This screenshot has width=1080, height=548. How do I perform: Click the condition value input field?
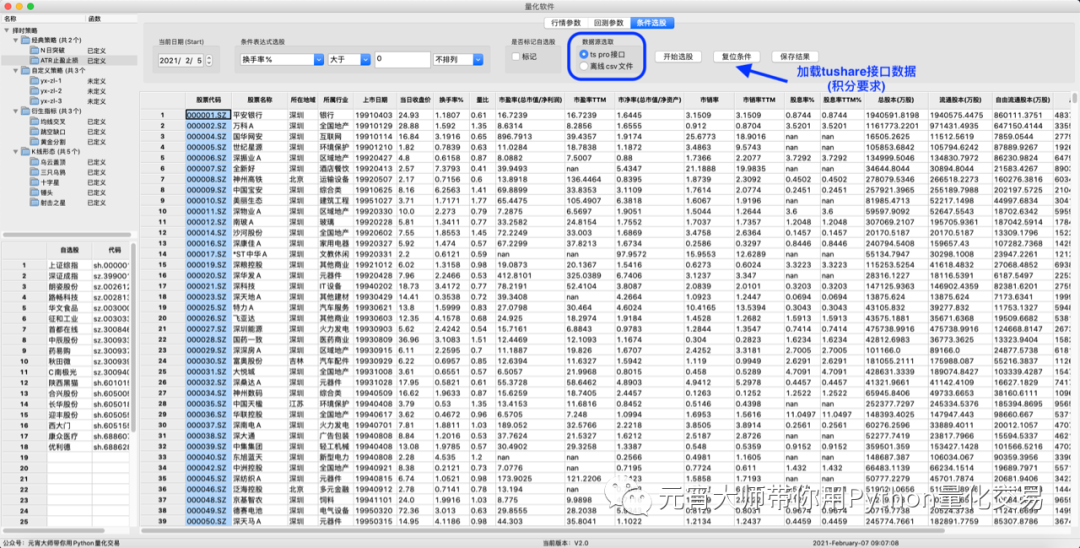(x=402, y=59)
